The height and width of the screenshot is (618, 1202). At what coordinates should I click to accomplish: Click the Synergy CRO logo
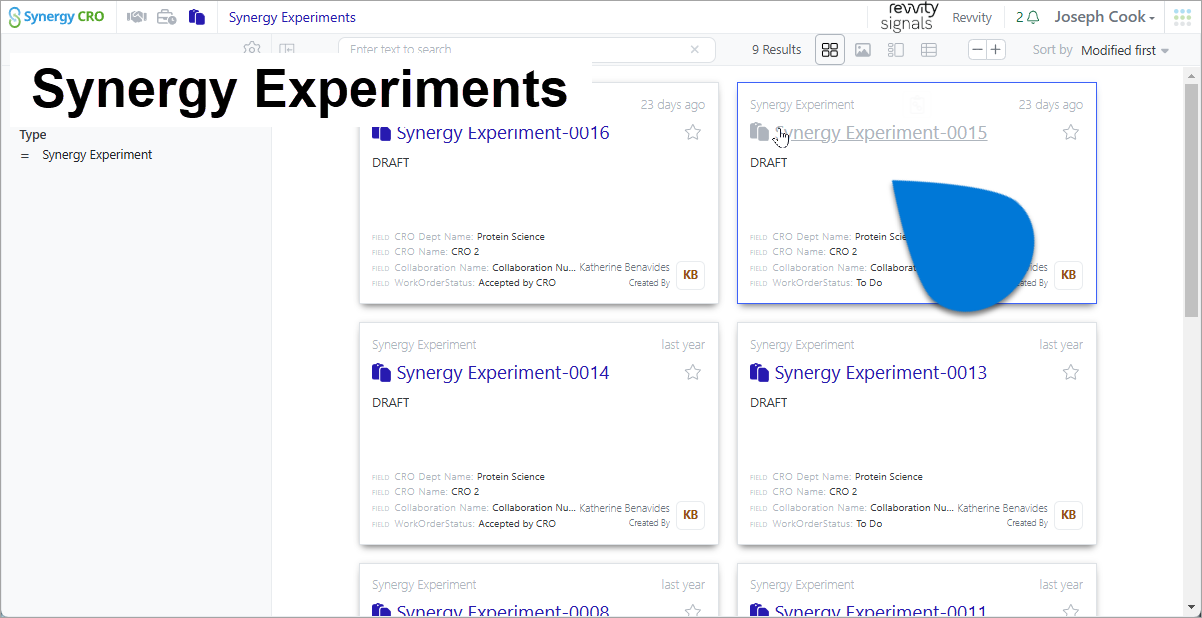pyautogui.click(x=57, y=17)
